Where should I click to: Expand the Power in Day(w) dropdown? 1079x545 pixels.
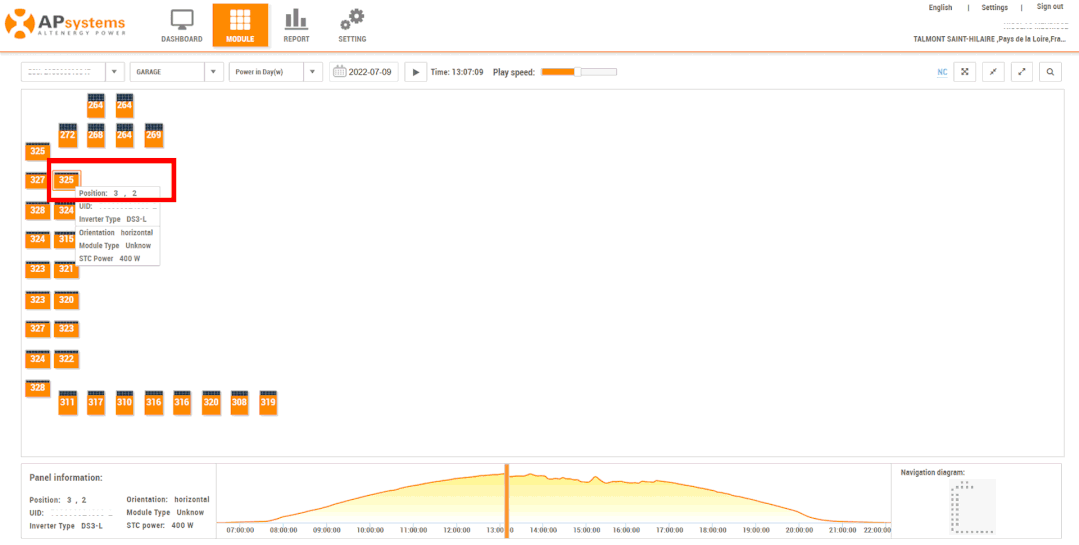pyautogui.click(x=314, y=72)
